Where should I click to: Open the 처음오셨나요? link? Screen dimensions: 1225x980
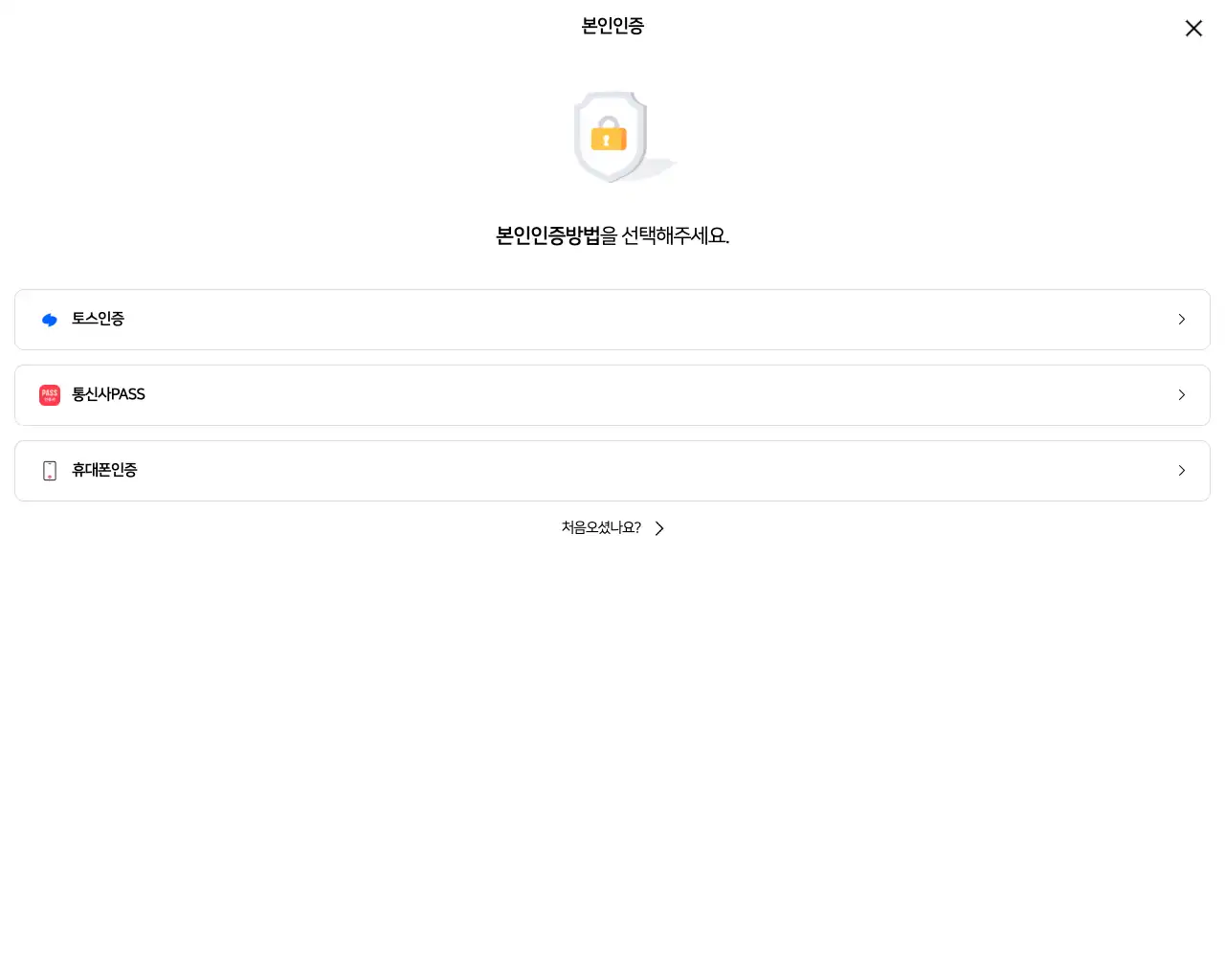[x=601, y=528]
